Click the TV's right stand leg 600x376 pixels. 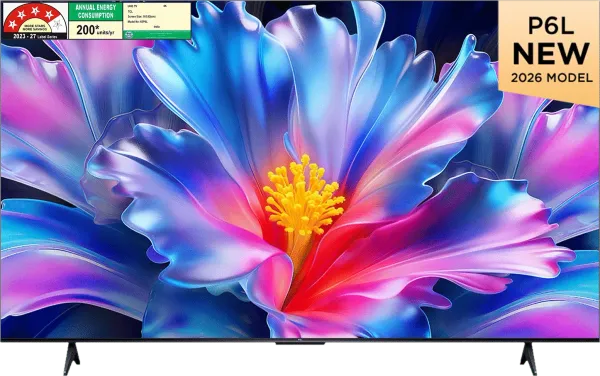tap(528, 358)
